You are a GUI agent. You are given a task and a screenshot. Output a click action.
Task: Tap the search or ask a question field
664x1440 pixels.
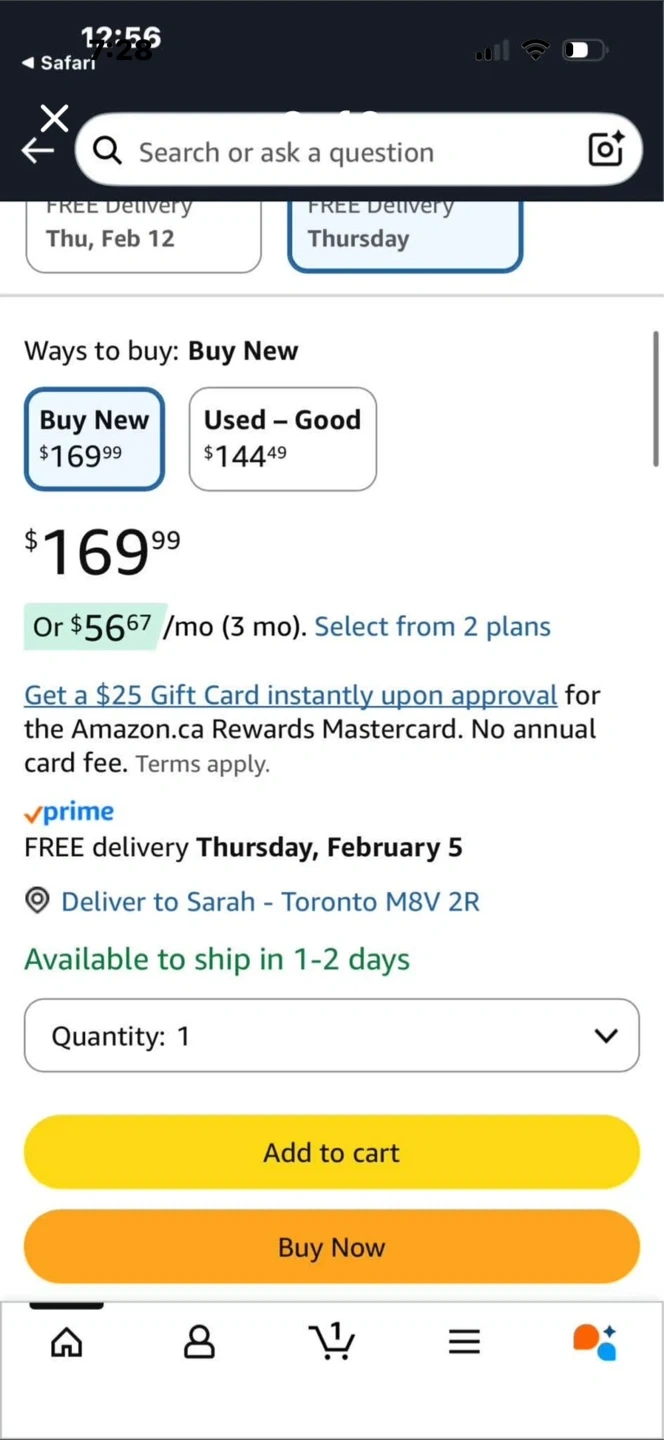[340, 152]
